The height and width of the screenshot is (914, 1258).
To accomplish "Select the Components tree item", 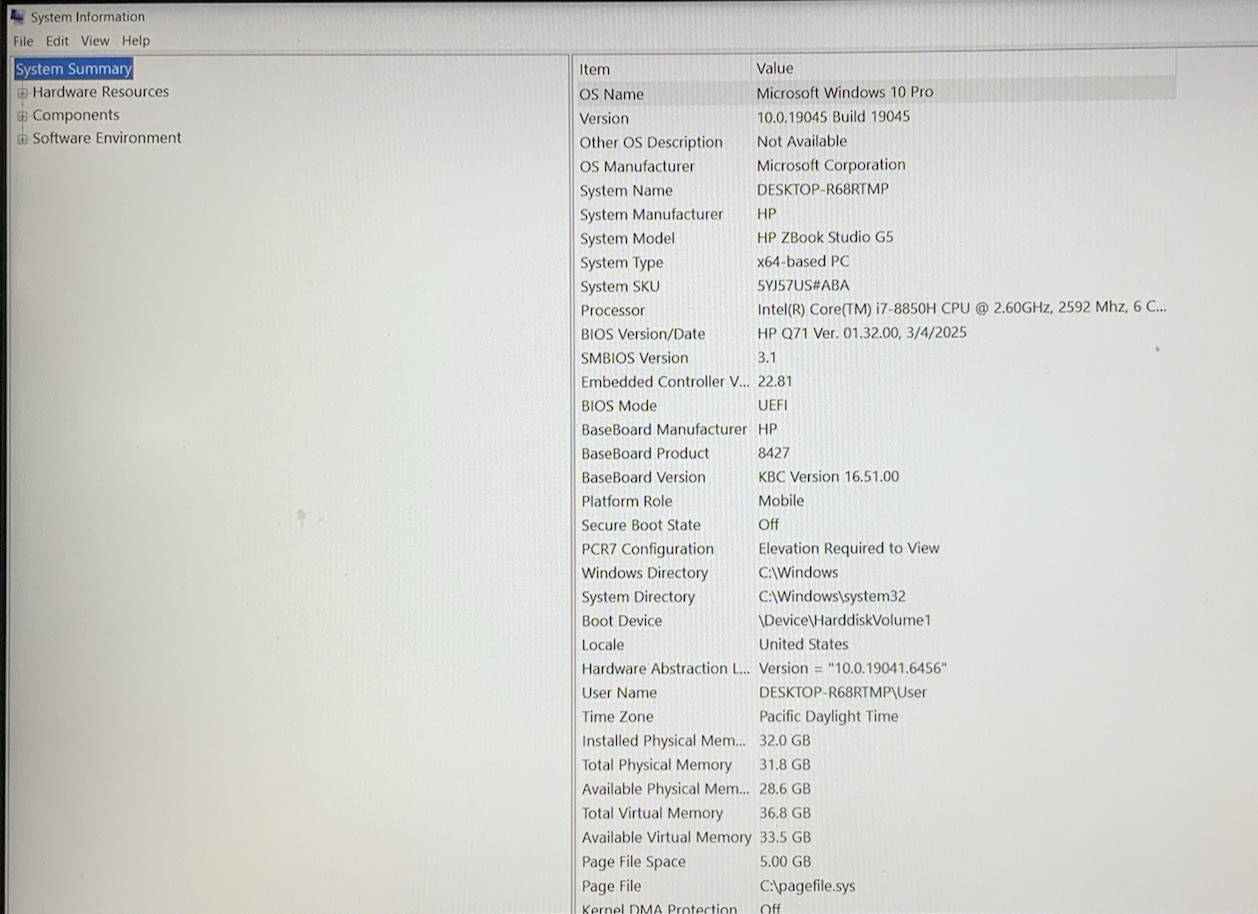I will click(x=76, y=115).
